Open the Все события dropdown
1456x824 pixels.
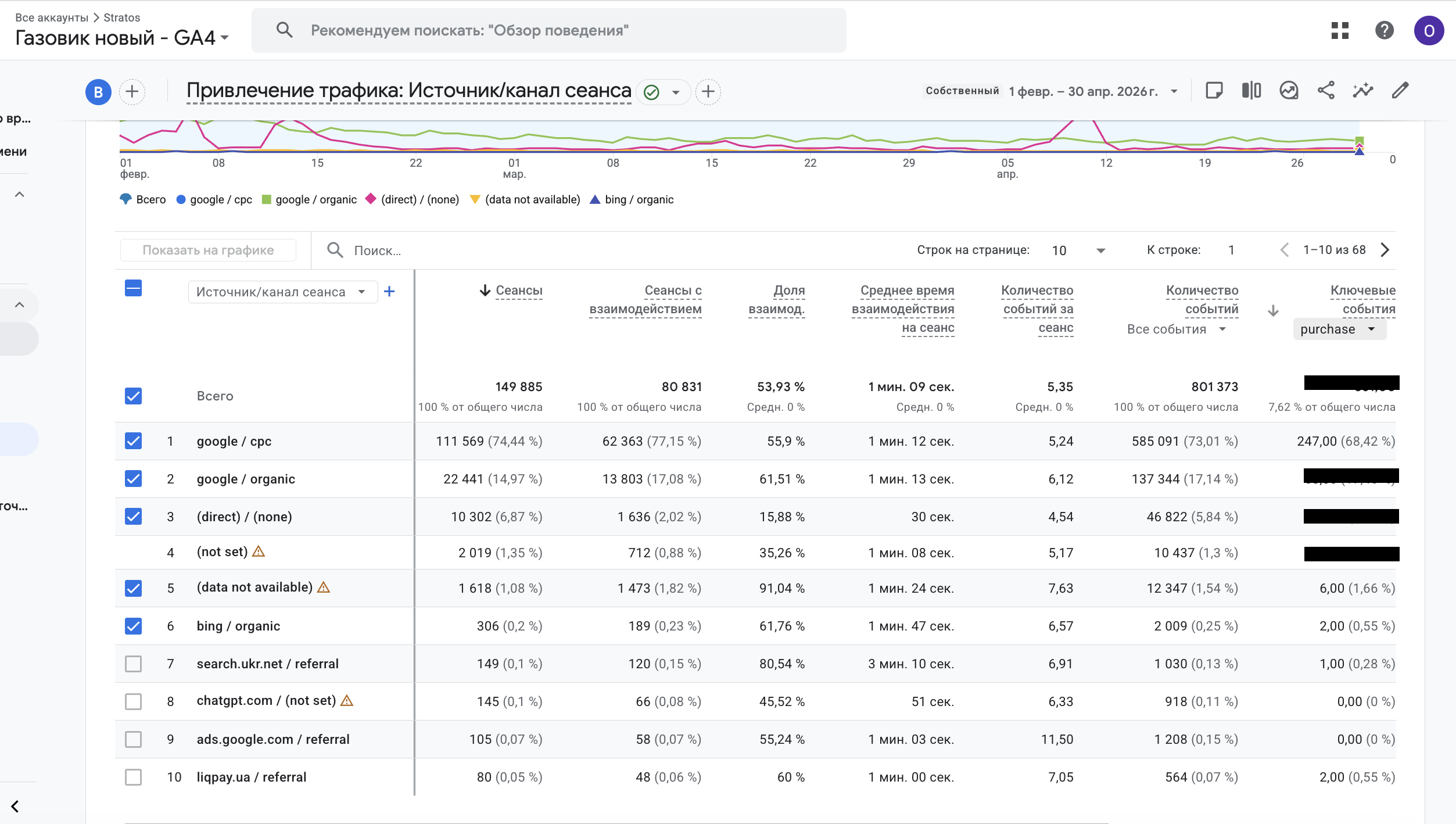pos(1177,329)
